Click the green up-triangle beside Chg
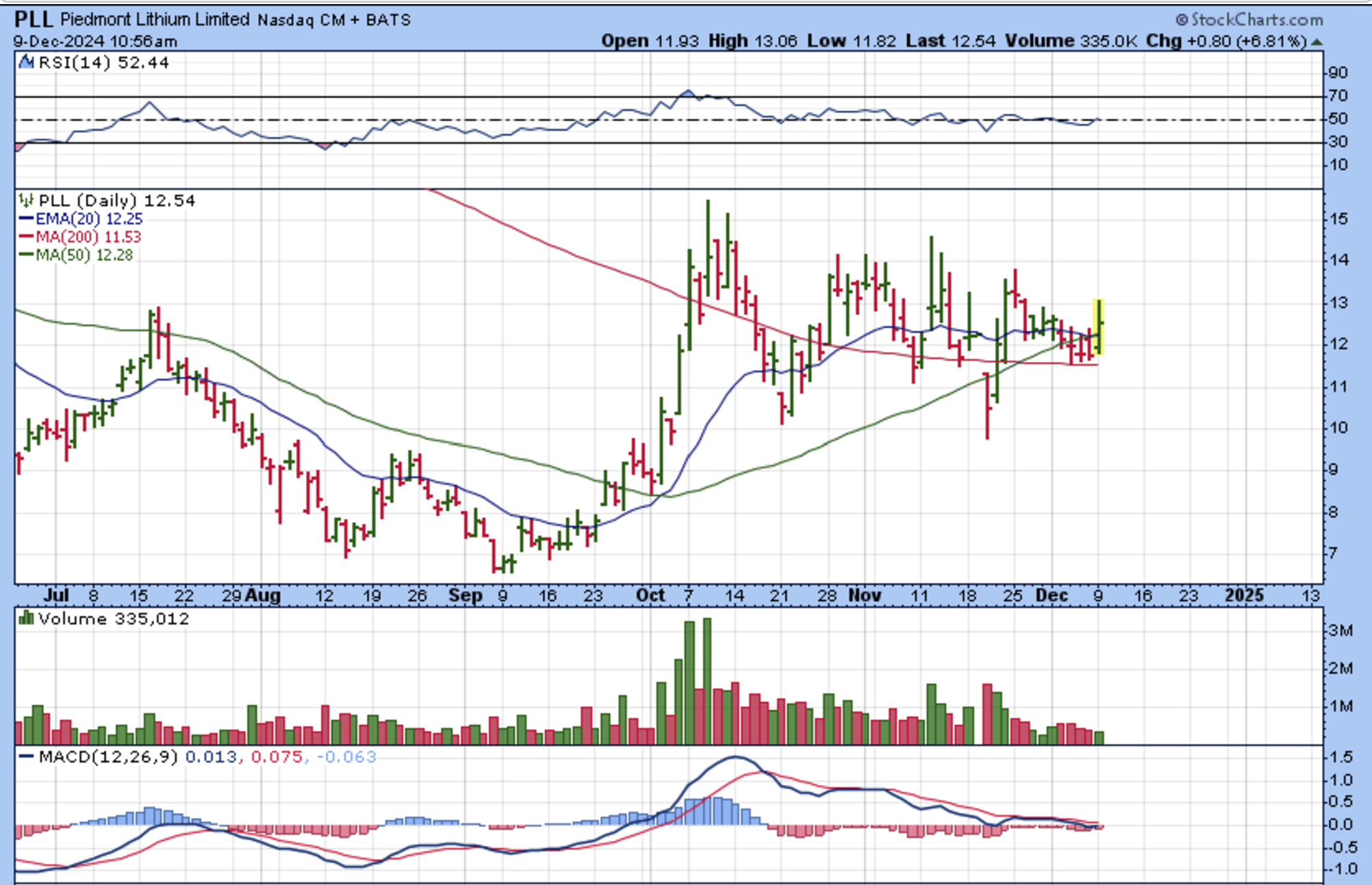This screenshot has height=885, width=1372. 1317,42
